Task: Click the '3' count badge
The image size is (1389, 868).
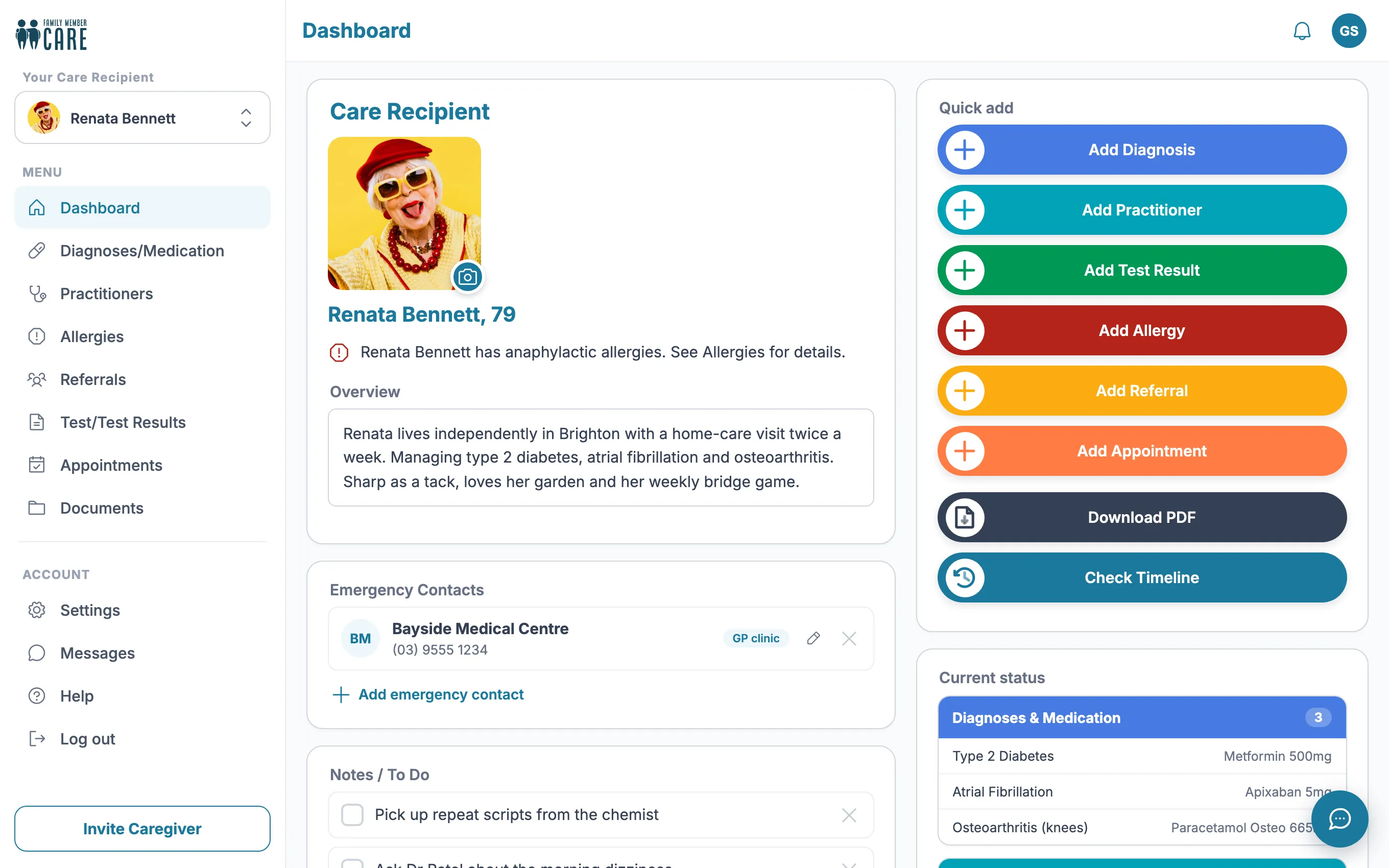Action: (x=1318, y=717)
